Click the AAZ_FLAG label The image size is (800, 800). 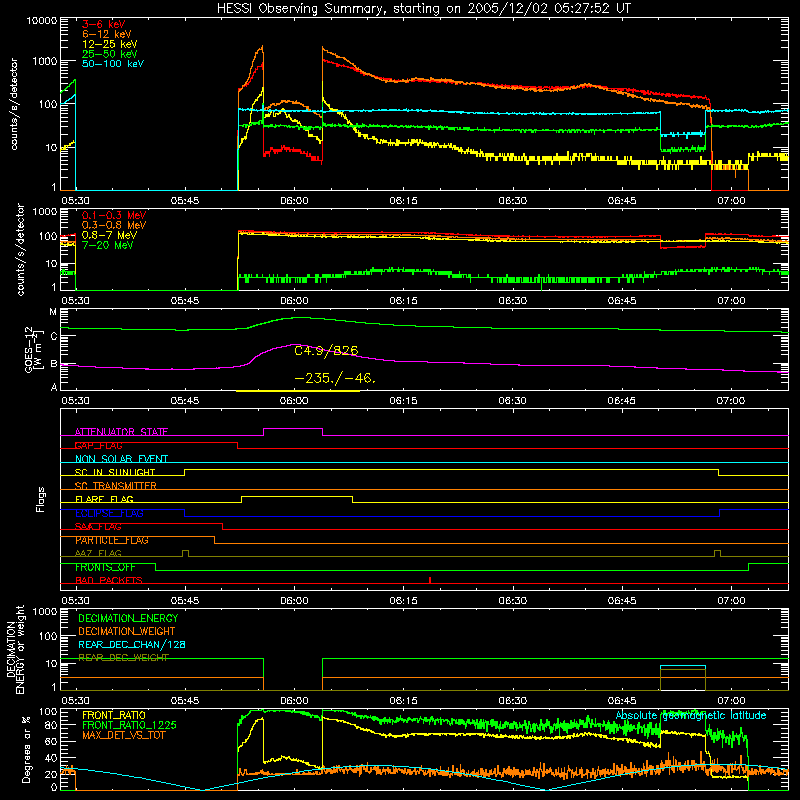pyautogui.click(x=98, y=554)
